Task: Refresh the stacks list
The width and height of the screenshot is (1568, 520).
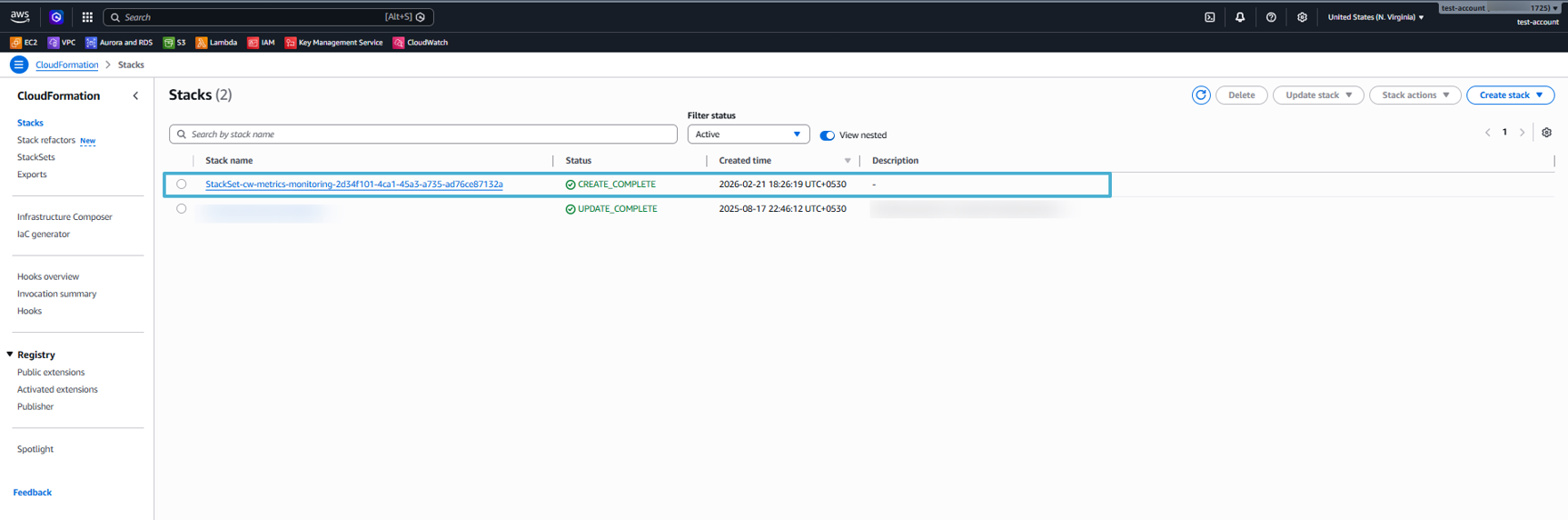Action: click(x=1200, y=95)
